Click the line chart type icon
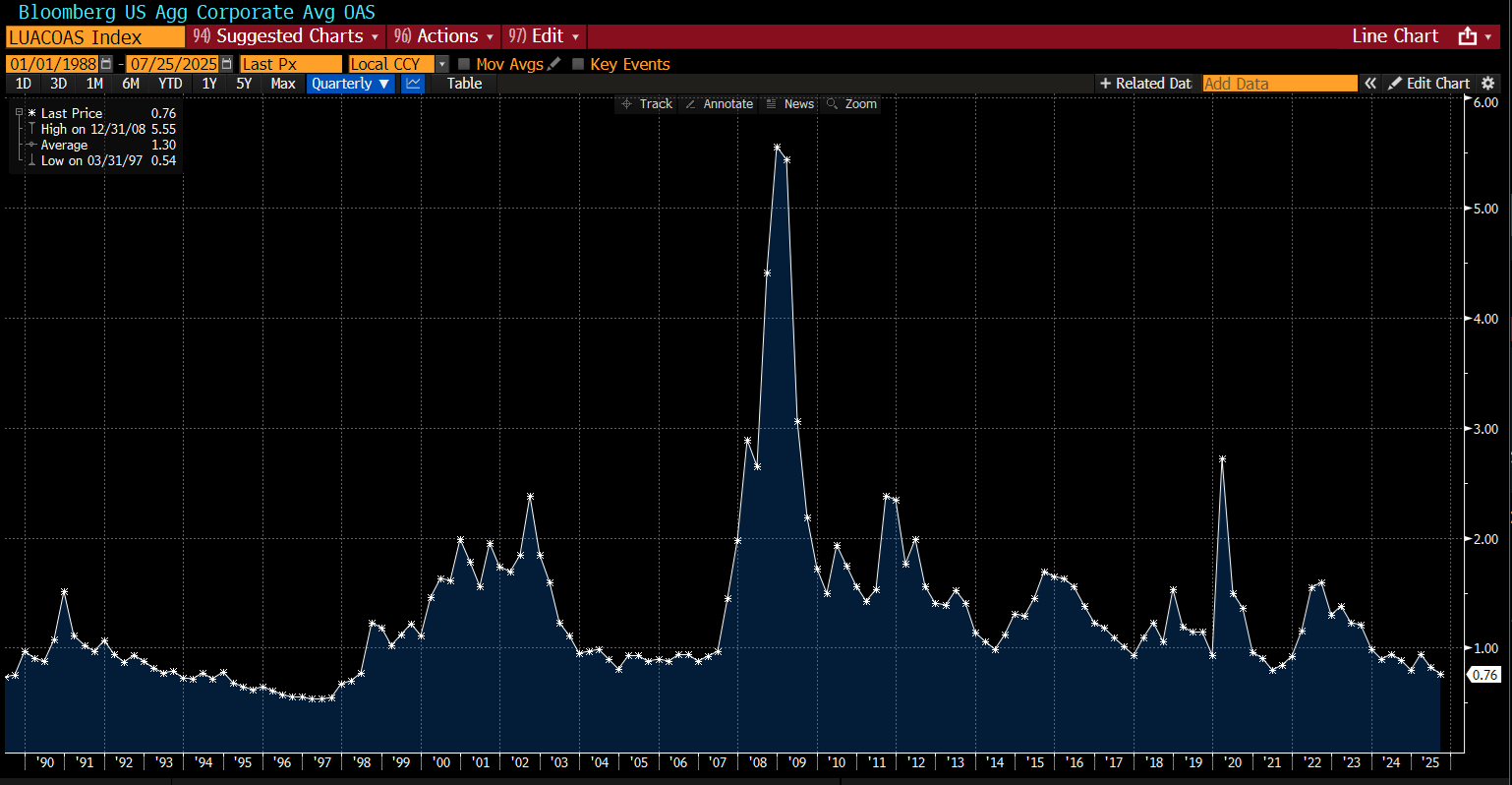This screenshot has width=1512, height=785. [413, 84]
